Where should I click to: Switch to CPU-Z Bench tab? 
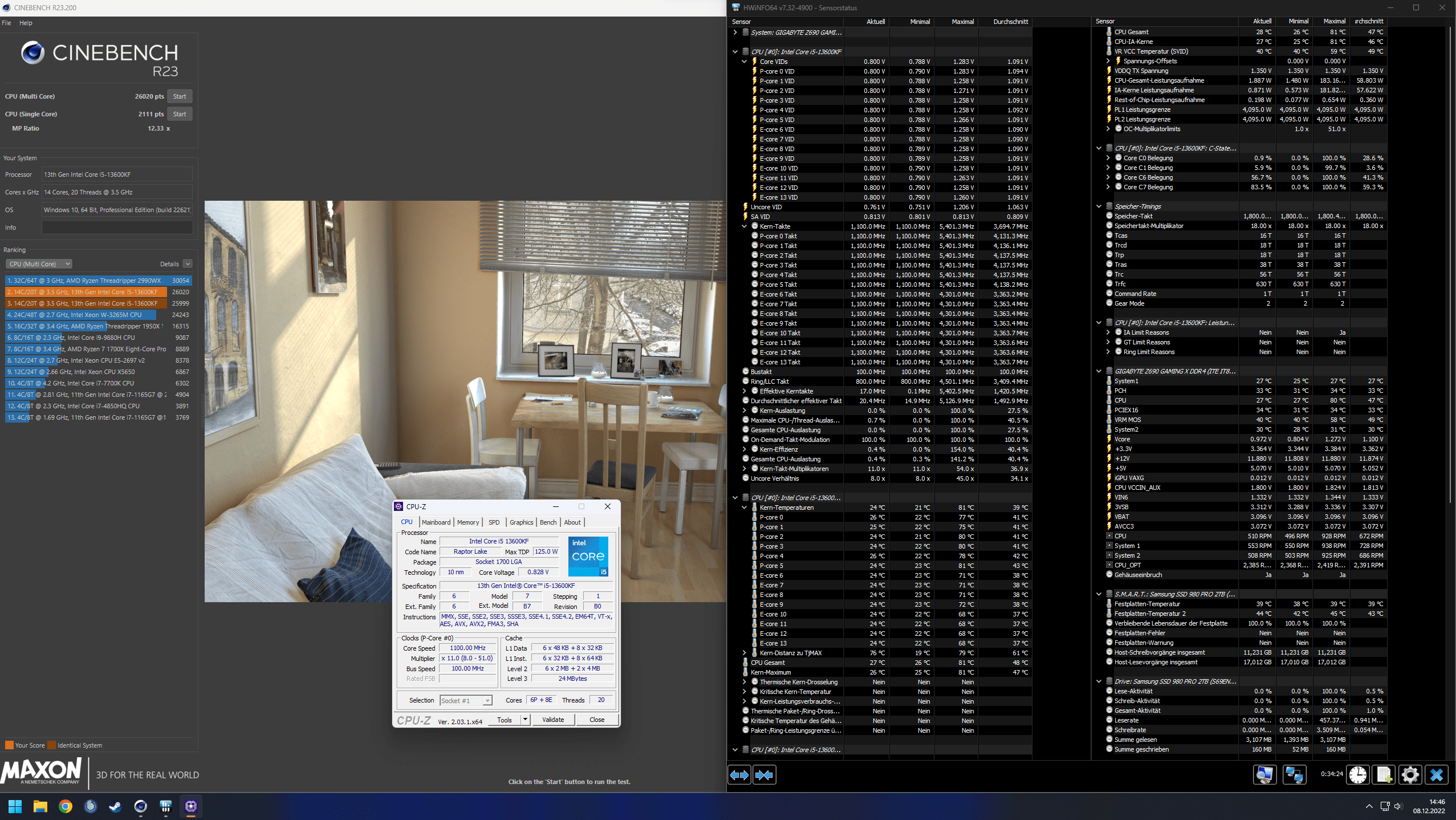[548, 522]
